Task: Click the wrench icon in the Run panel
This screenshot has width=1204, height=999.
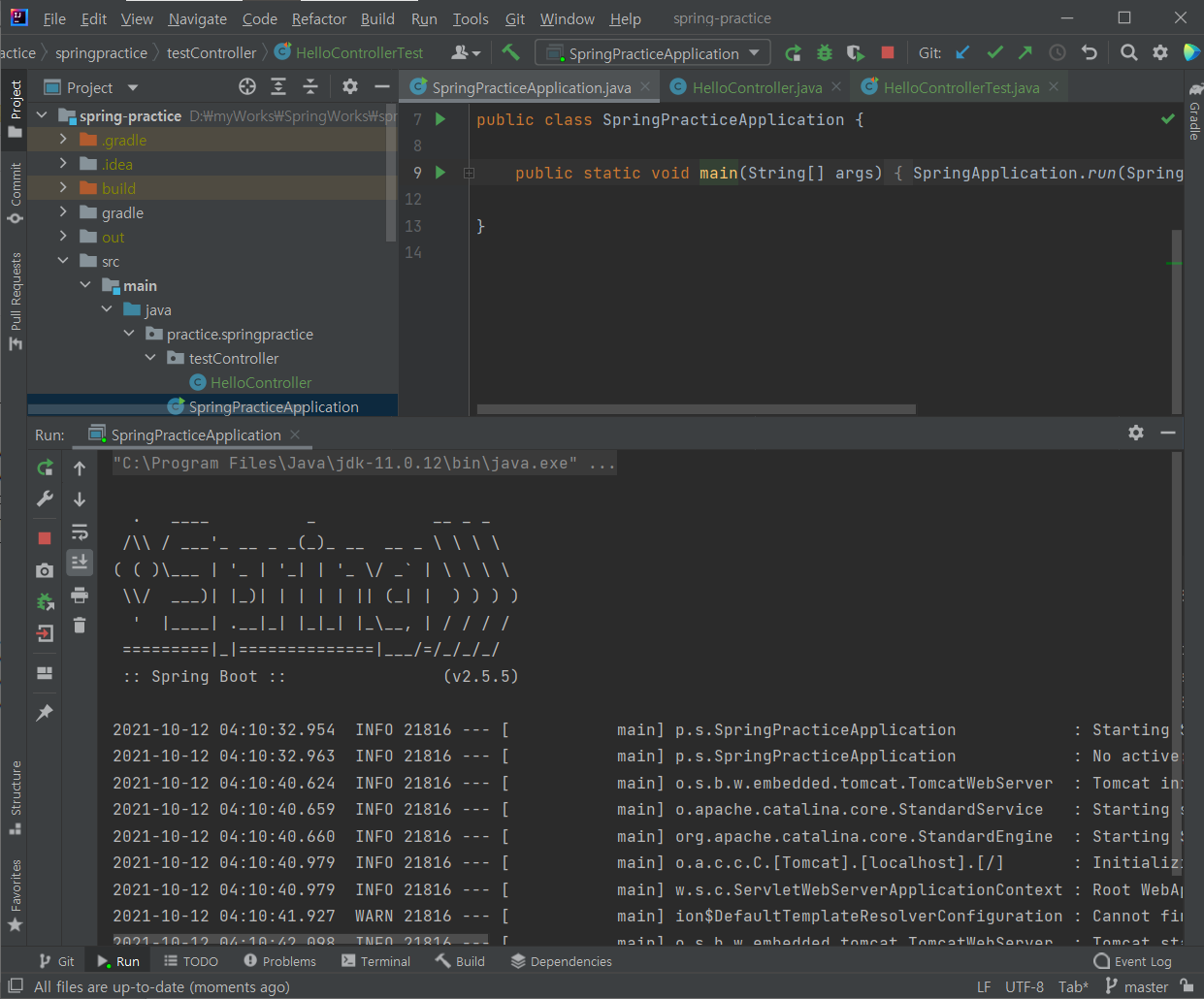Action: (x=45, y=499)
